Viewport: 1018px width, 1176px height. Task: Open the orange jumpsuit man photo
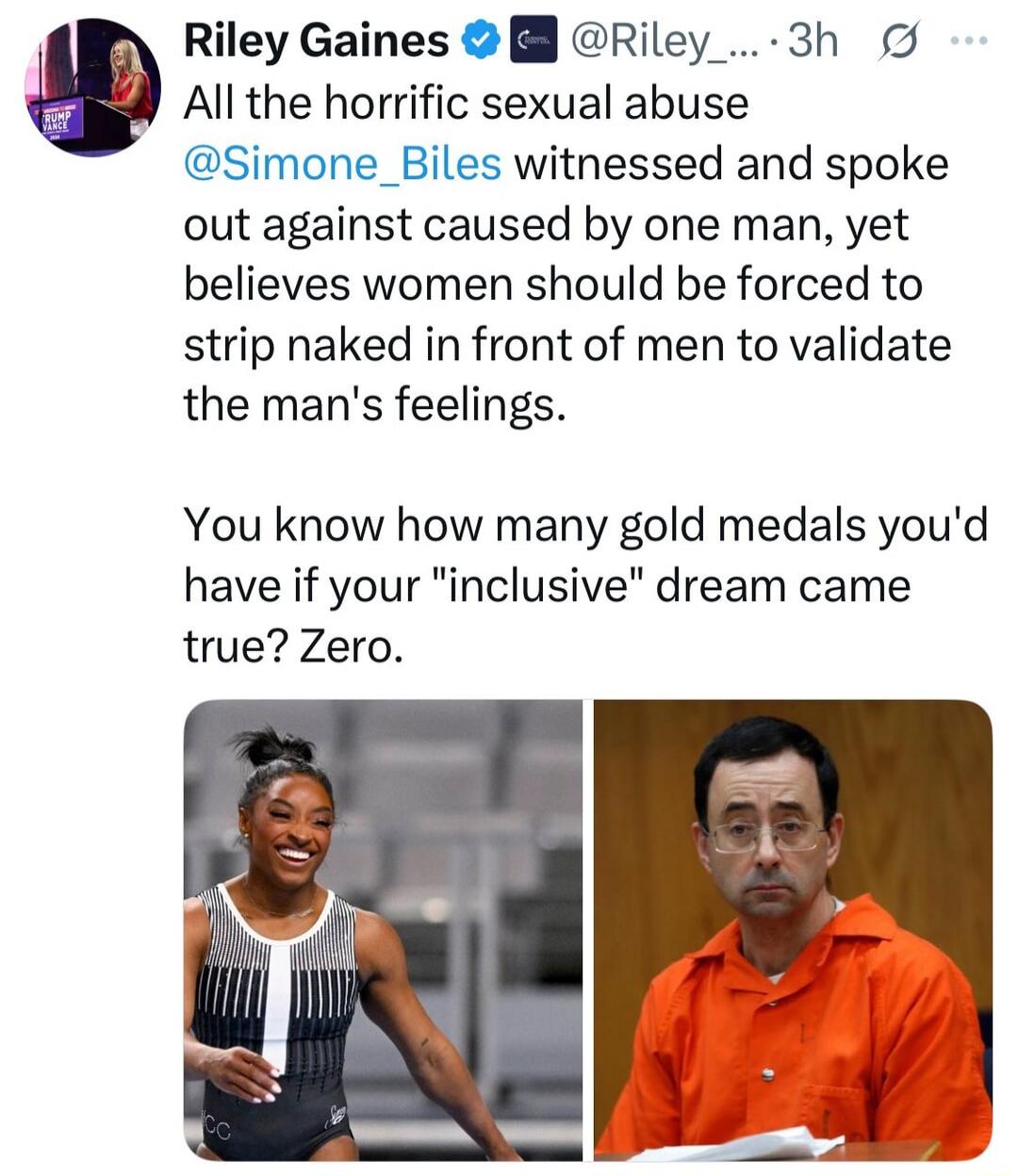tap(793, 930)
